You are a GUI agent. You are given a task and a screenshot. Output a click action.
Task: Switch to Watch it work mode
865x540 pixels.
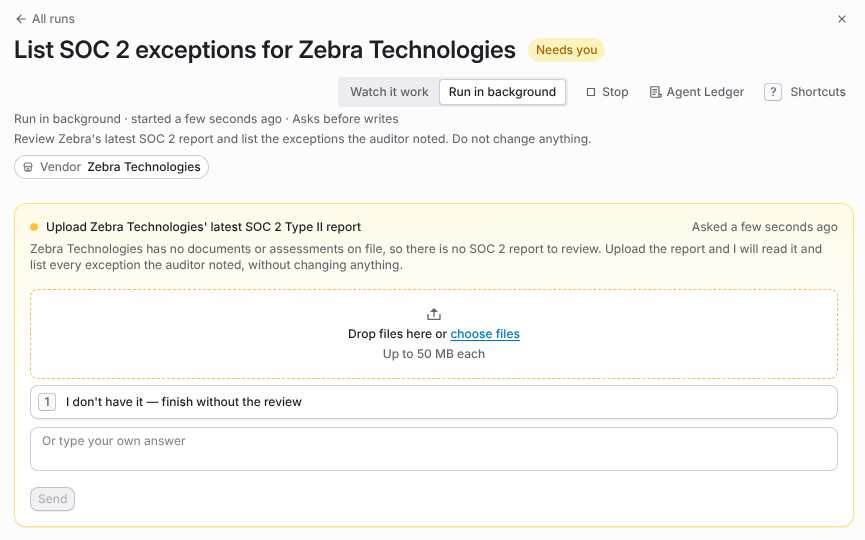pyautogui.click(x=389, y=92)
